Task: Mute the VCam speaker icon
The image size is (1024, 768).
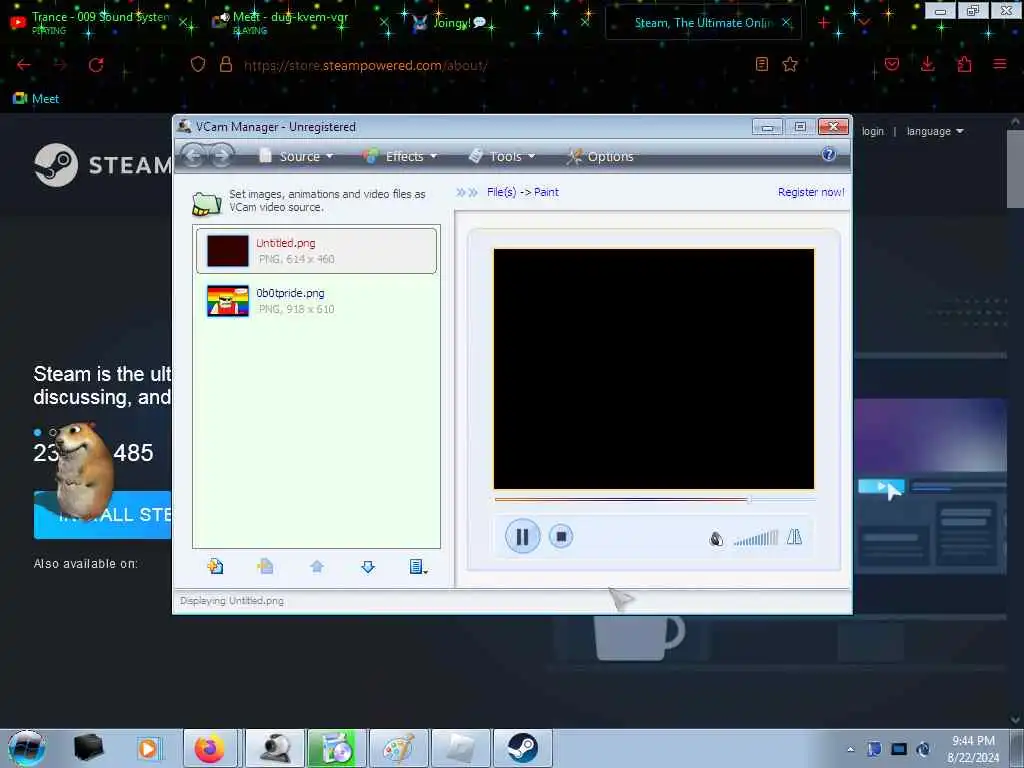Action: (716, 539)
